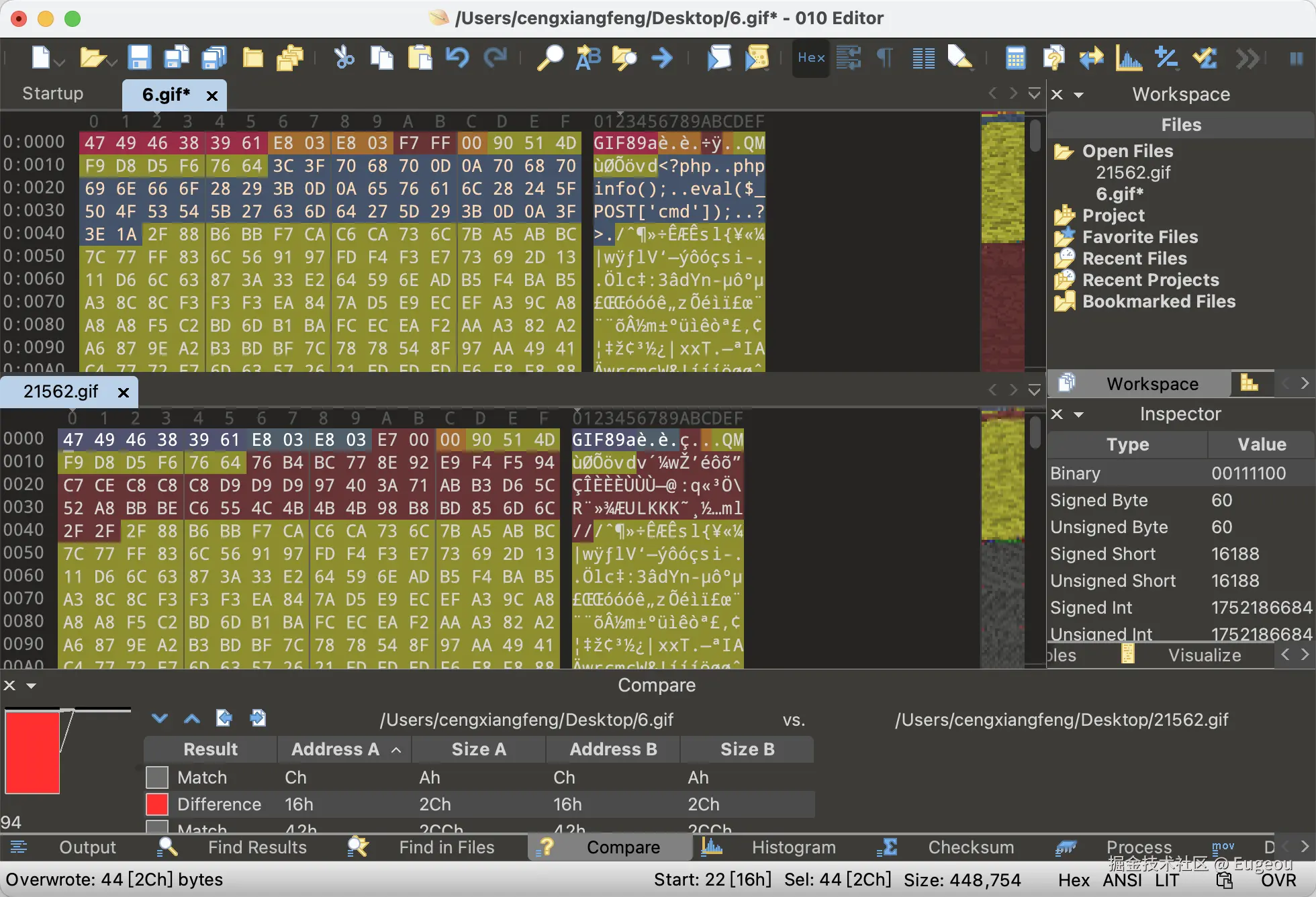Click the Replace text icon
1316x897 pixels.
tap(588, 58)
